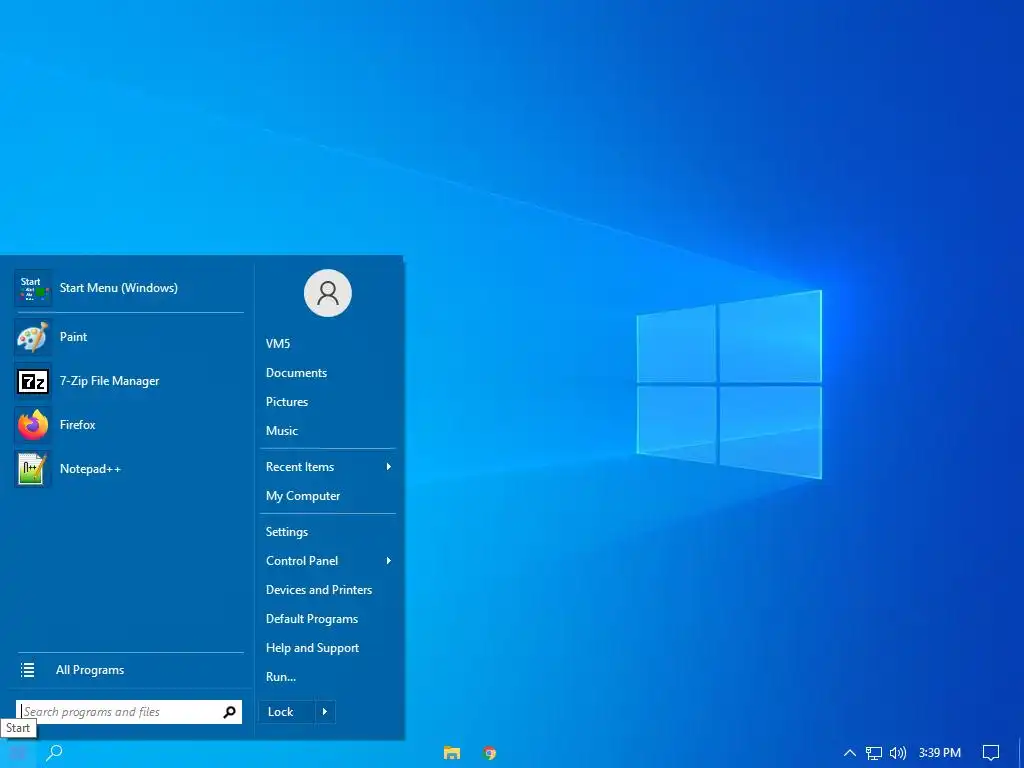Screen dimensions: 1024x768
Task: Click the Notepad++ label text
Action: [90, 469]
